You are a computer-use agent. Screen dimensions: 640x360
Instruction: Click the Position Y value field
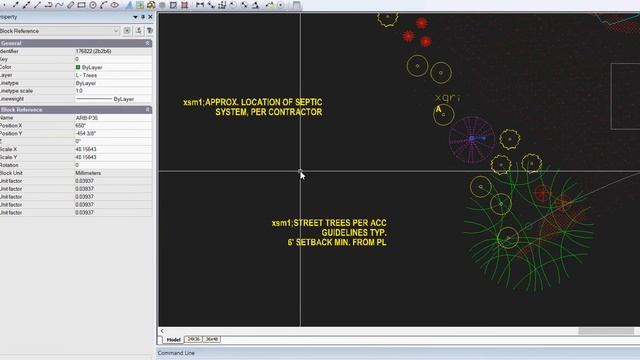pyautogui.click(x=113, y=133)
